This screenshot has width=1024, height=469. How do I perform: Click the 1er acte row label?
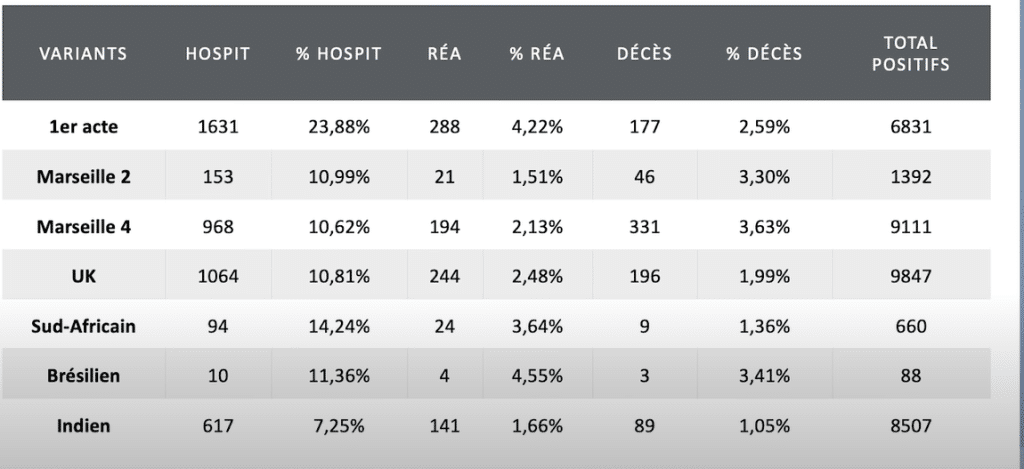click(84, 127)
